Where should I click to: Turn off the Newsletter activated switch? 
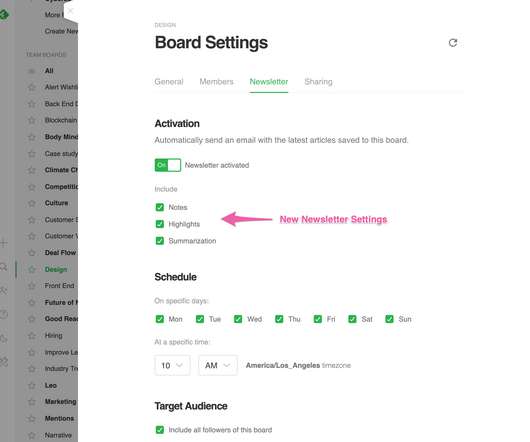pyautogui.click(x=168, y=165)
